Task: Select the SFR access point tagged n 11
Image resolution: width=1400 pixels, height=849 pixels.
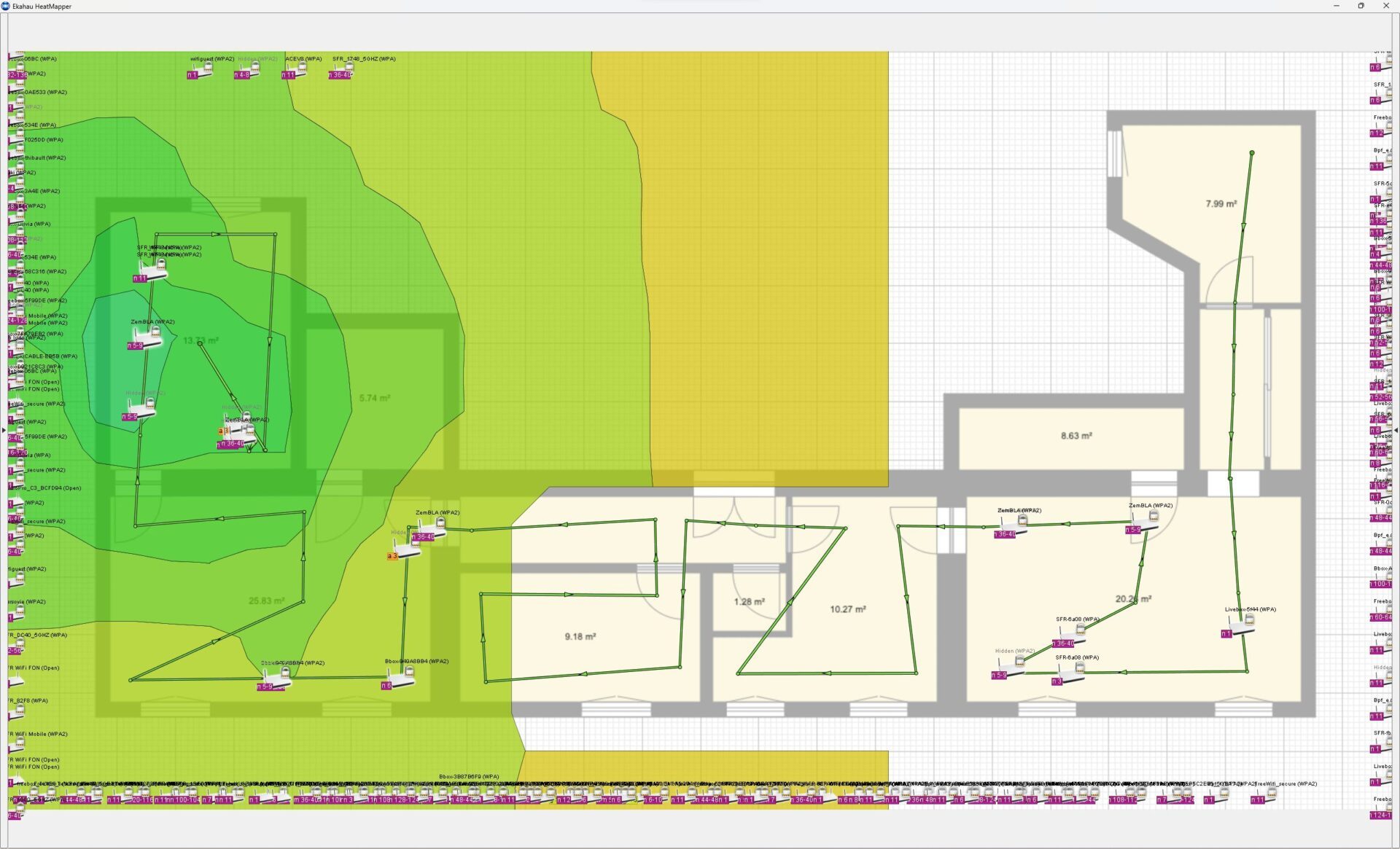Action: tap(152, 271)
